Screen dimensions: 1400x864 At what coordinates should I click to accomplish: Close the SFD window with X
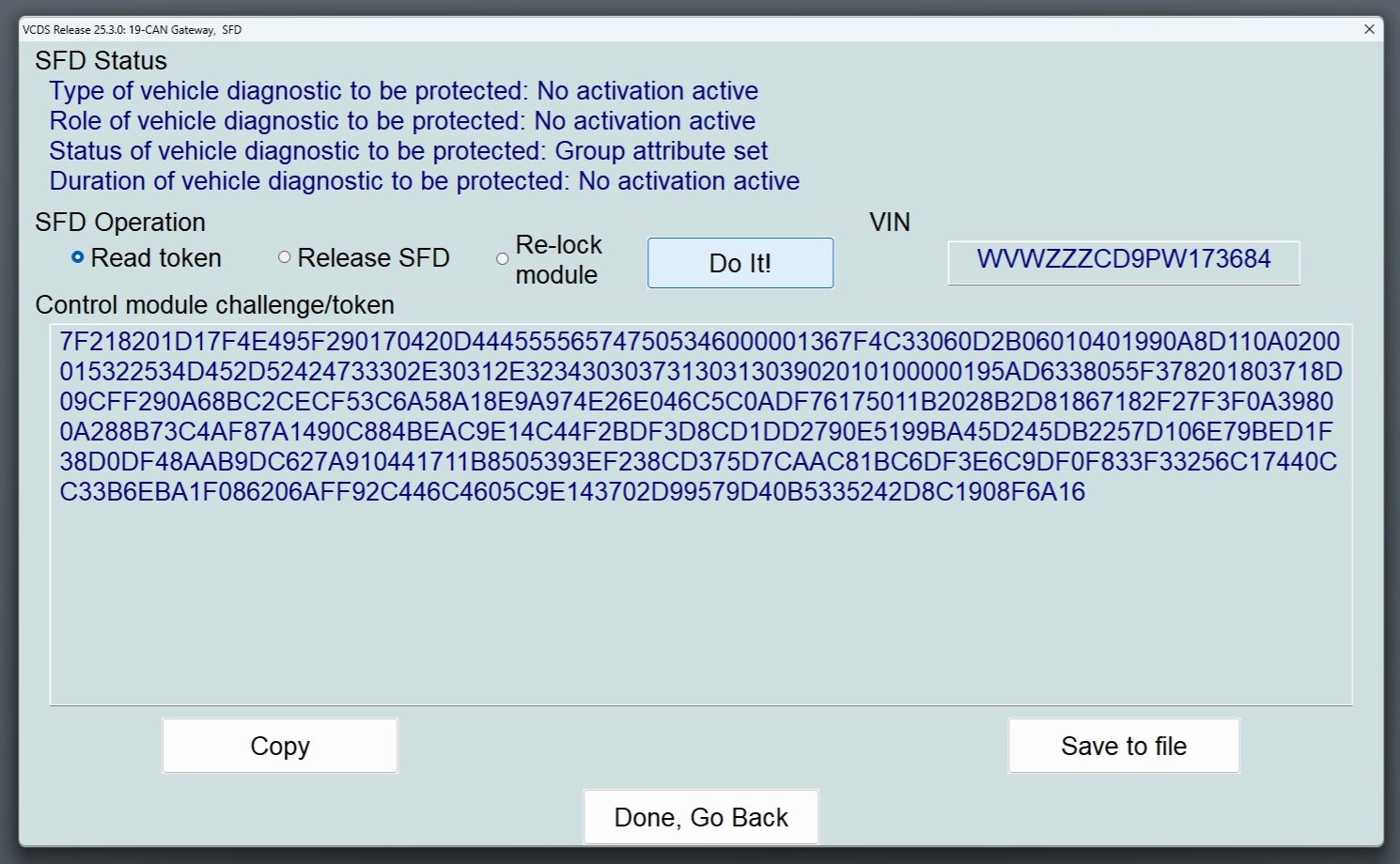(x=1369, y=29)
